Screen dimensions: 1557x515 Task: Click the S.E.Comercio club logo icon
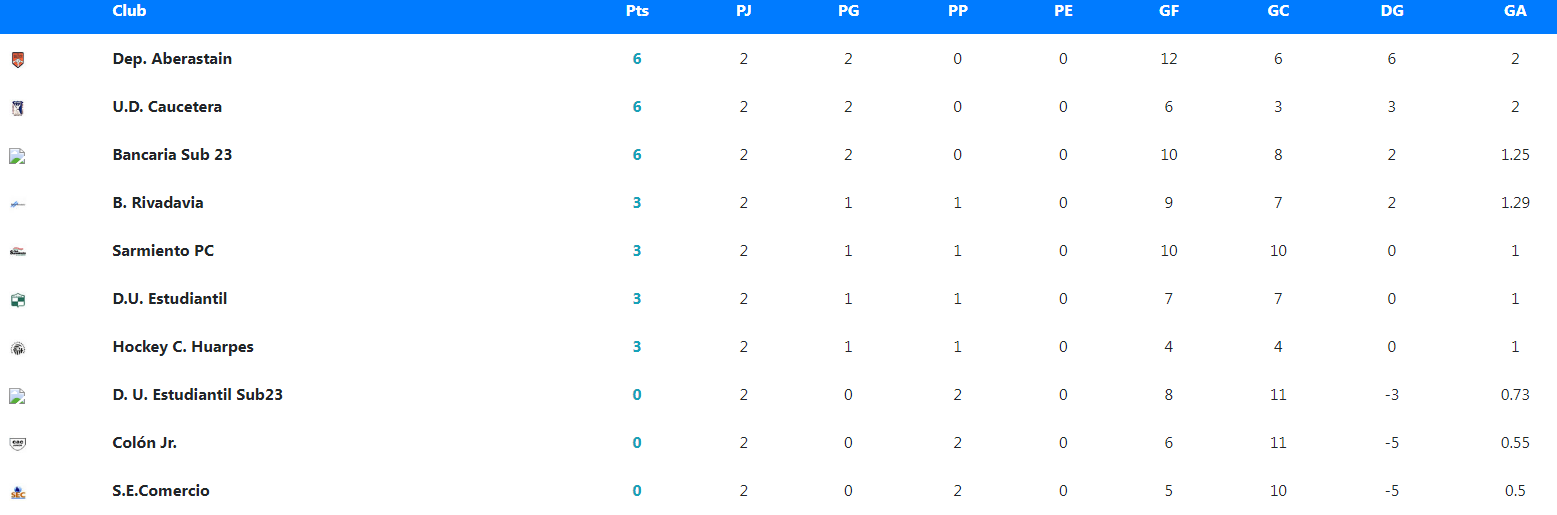(x=17, y=492)
